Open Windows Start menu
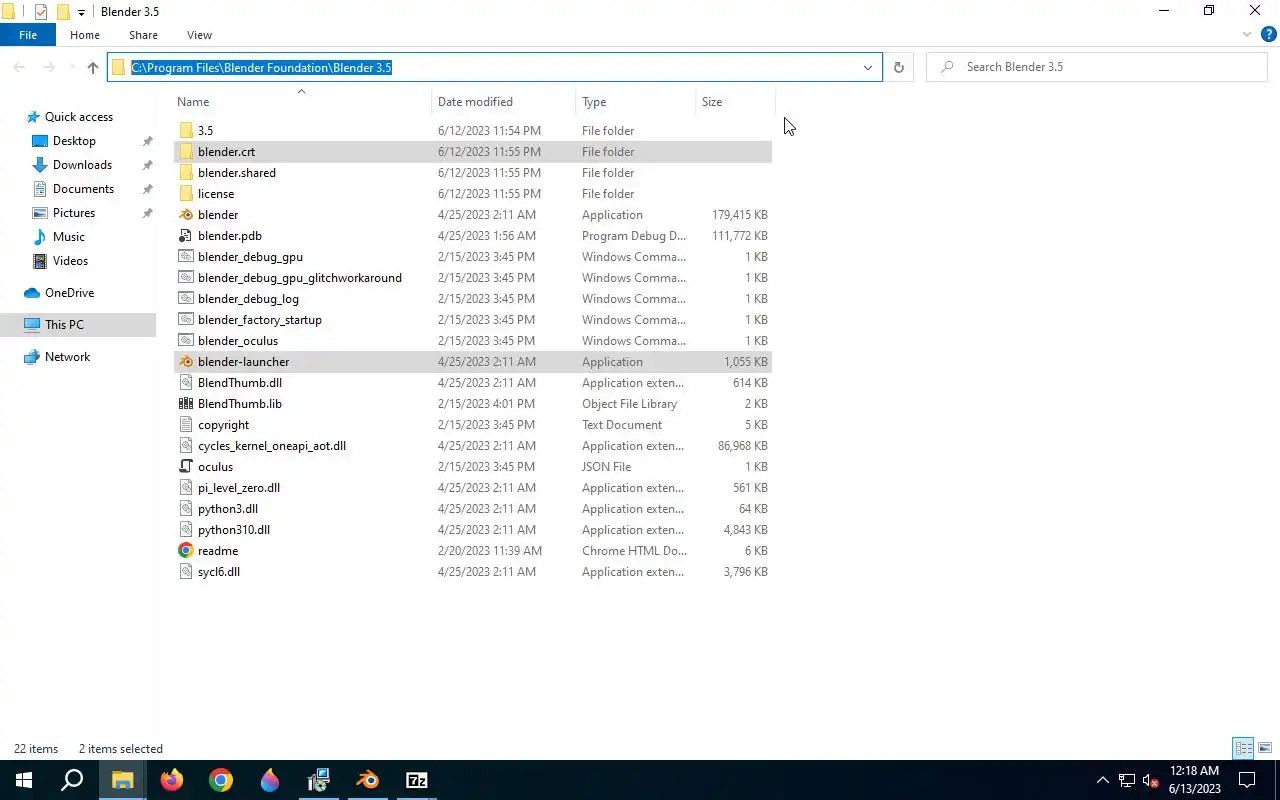Viewport: 1280px width, 800px height. coord(24,780)
